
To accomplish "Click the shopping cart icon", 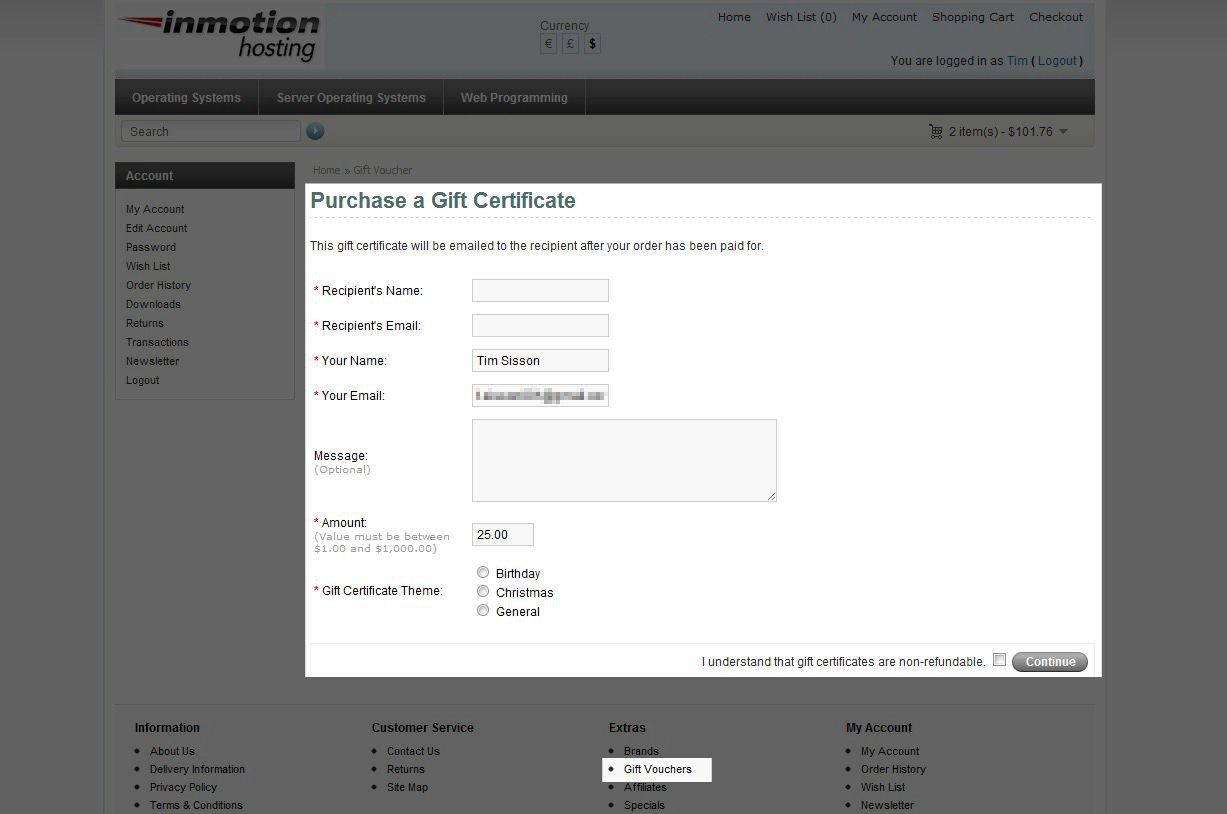I will (x=935, y=132).
